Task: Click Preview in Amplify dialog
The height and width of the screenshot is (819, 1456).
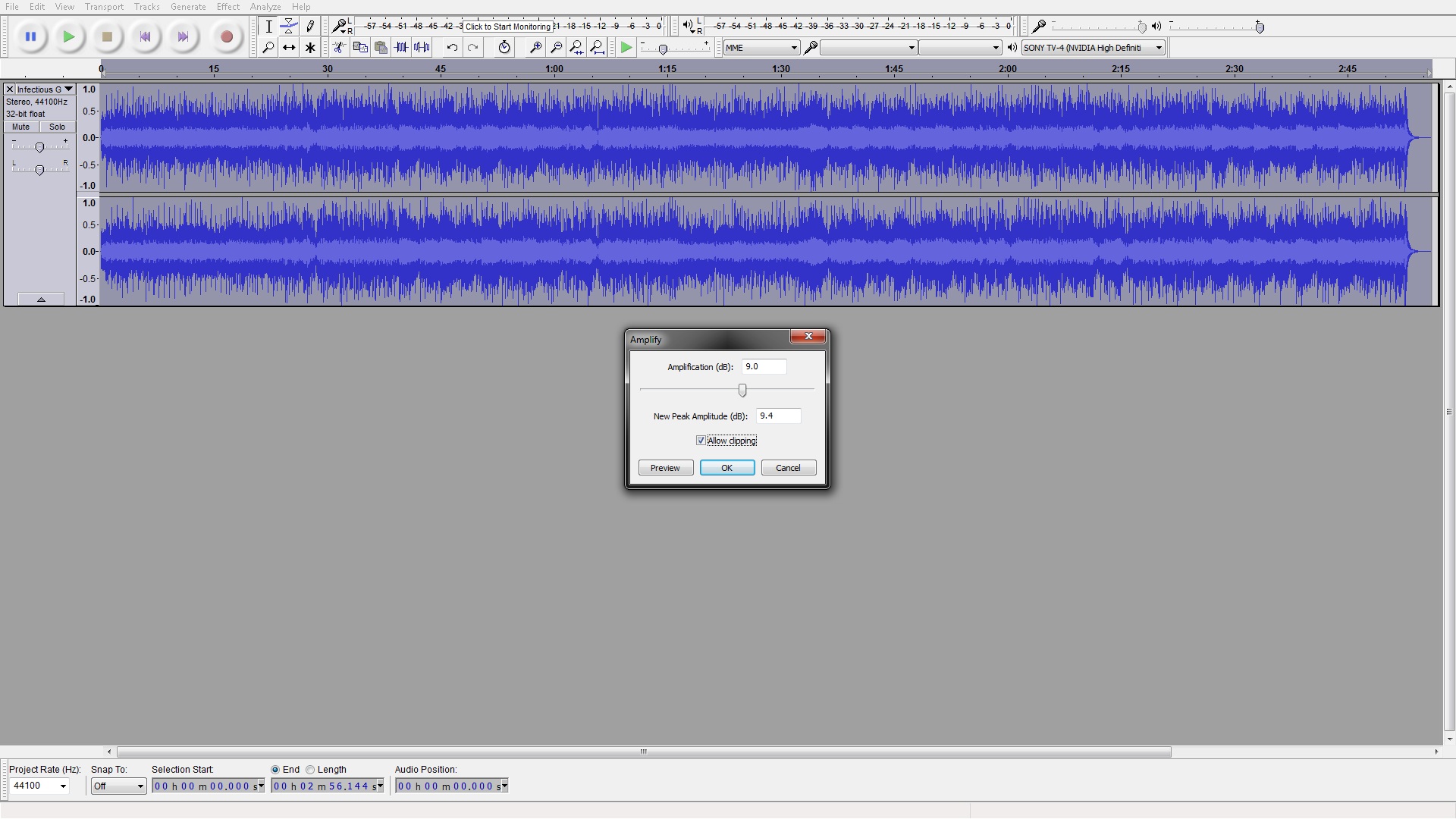Action: pyautogui.click(x=665, y=468)
